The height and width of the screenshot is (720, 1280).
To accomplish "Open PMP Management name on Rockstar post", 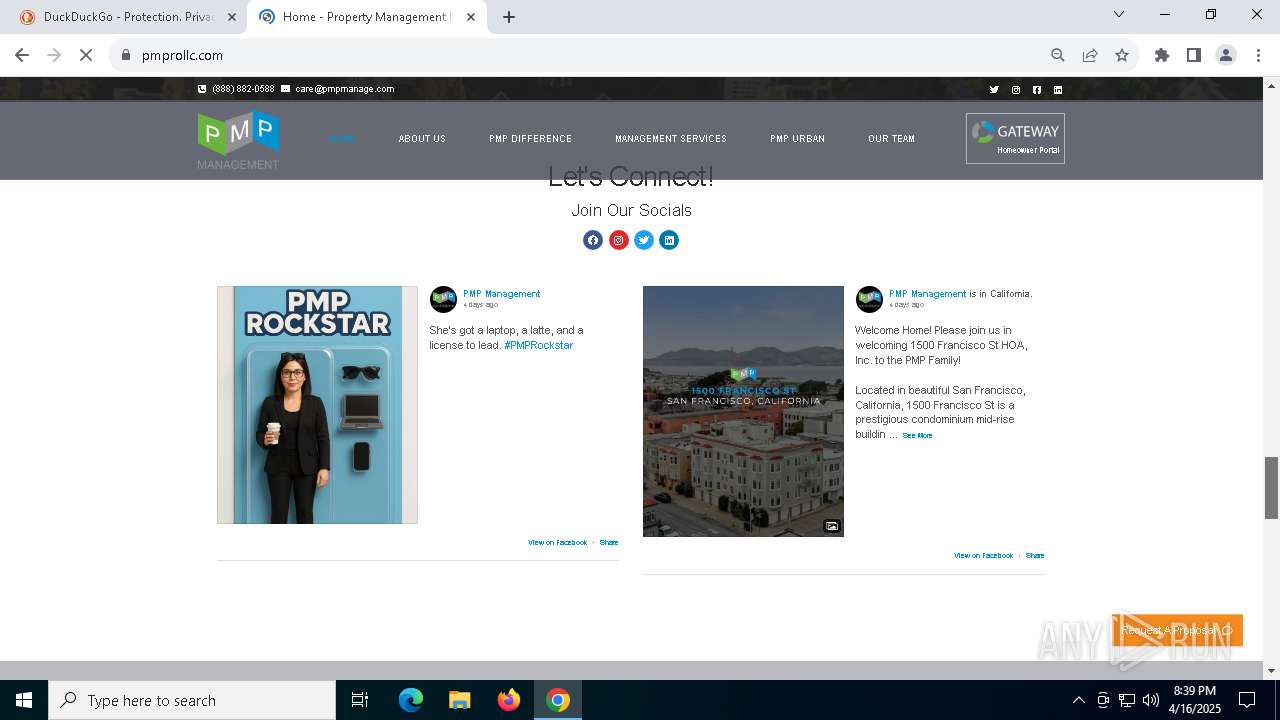I will [501, 294].
